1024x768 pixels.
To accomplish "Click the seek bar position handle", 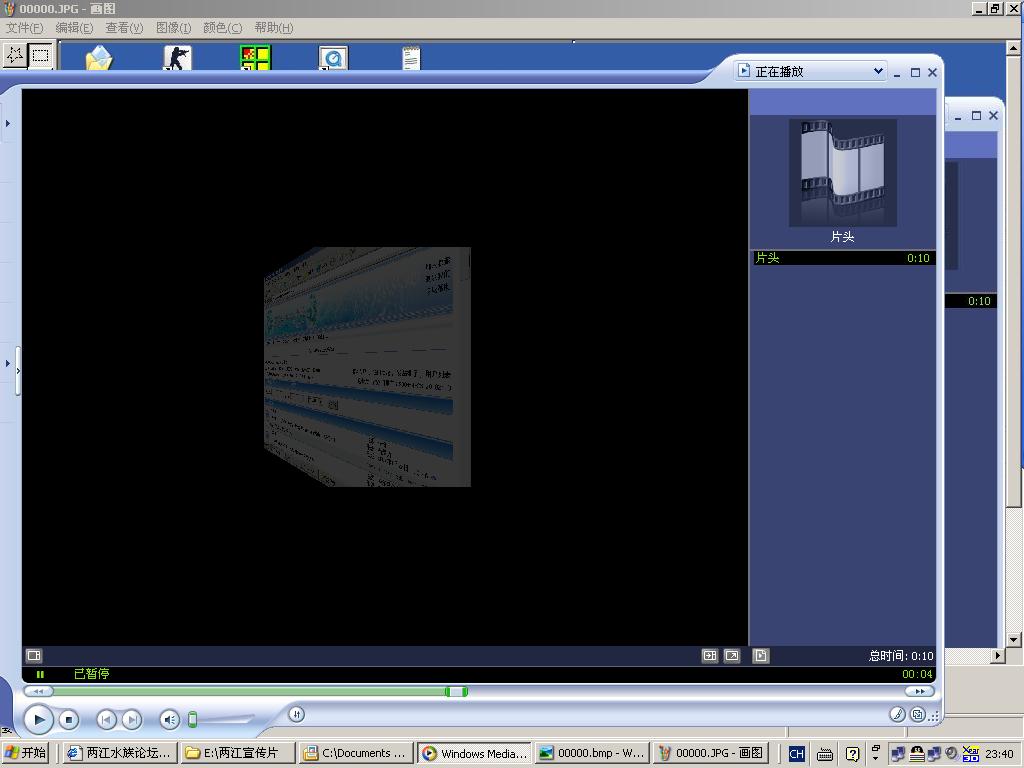I will [456, 691].
